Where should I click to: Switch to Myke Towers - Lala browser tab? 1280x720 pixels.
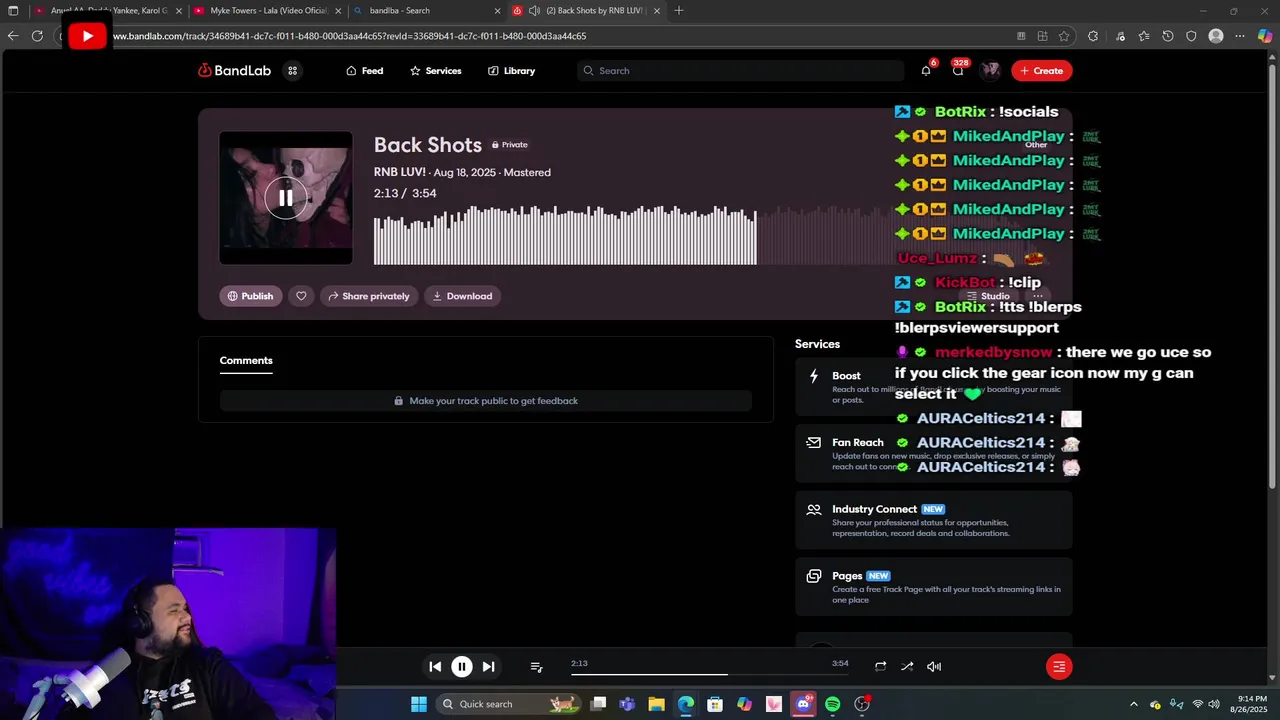pyautogui.click(x=266, y=11)
